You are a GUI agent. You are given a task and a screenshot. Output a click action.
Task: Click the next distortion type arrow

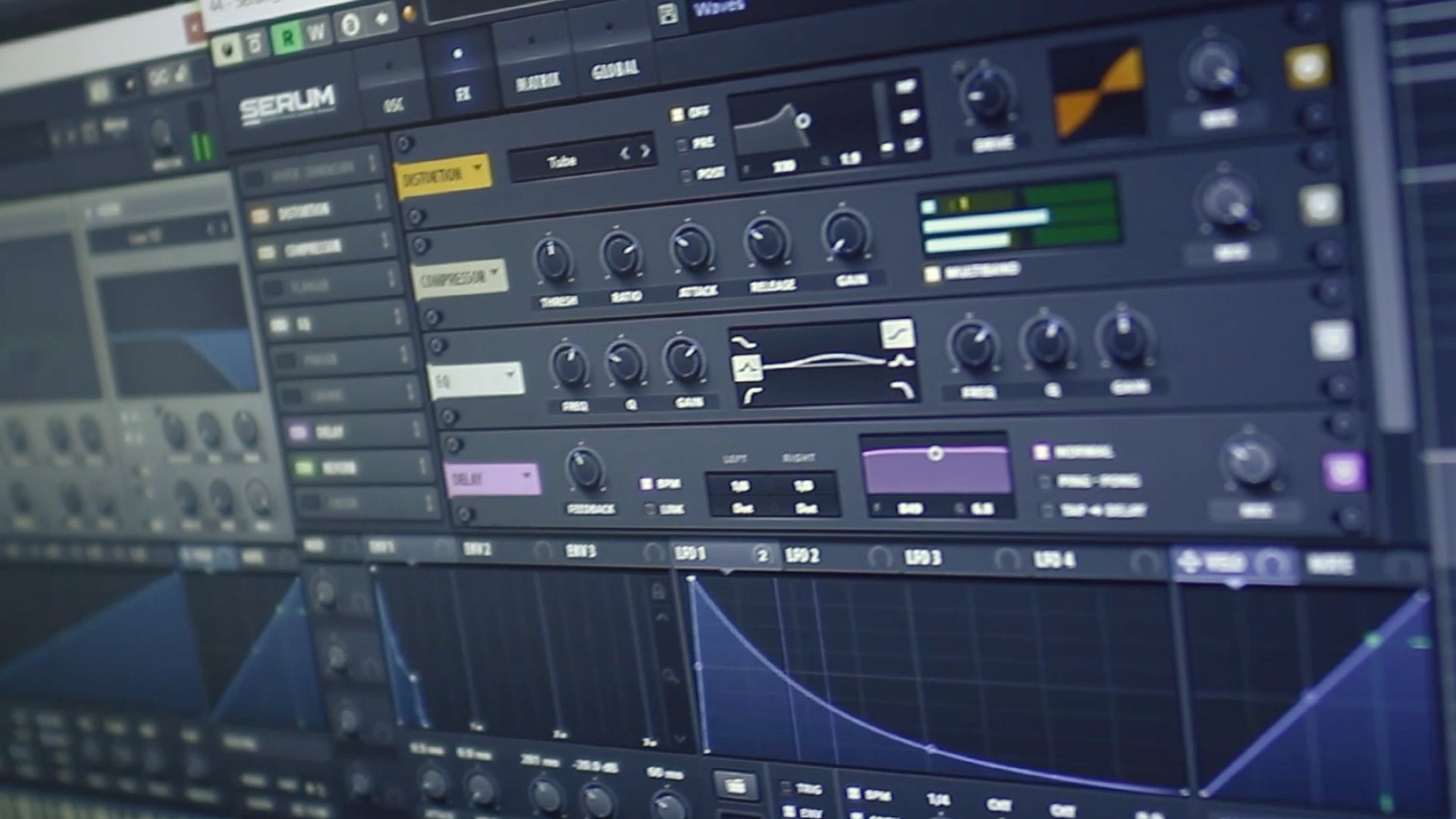[x=645, y=152]
